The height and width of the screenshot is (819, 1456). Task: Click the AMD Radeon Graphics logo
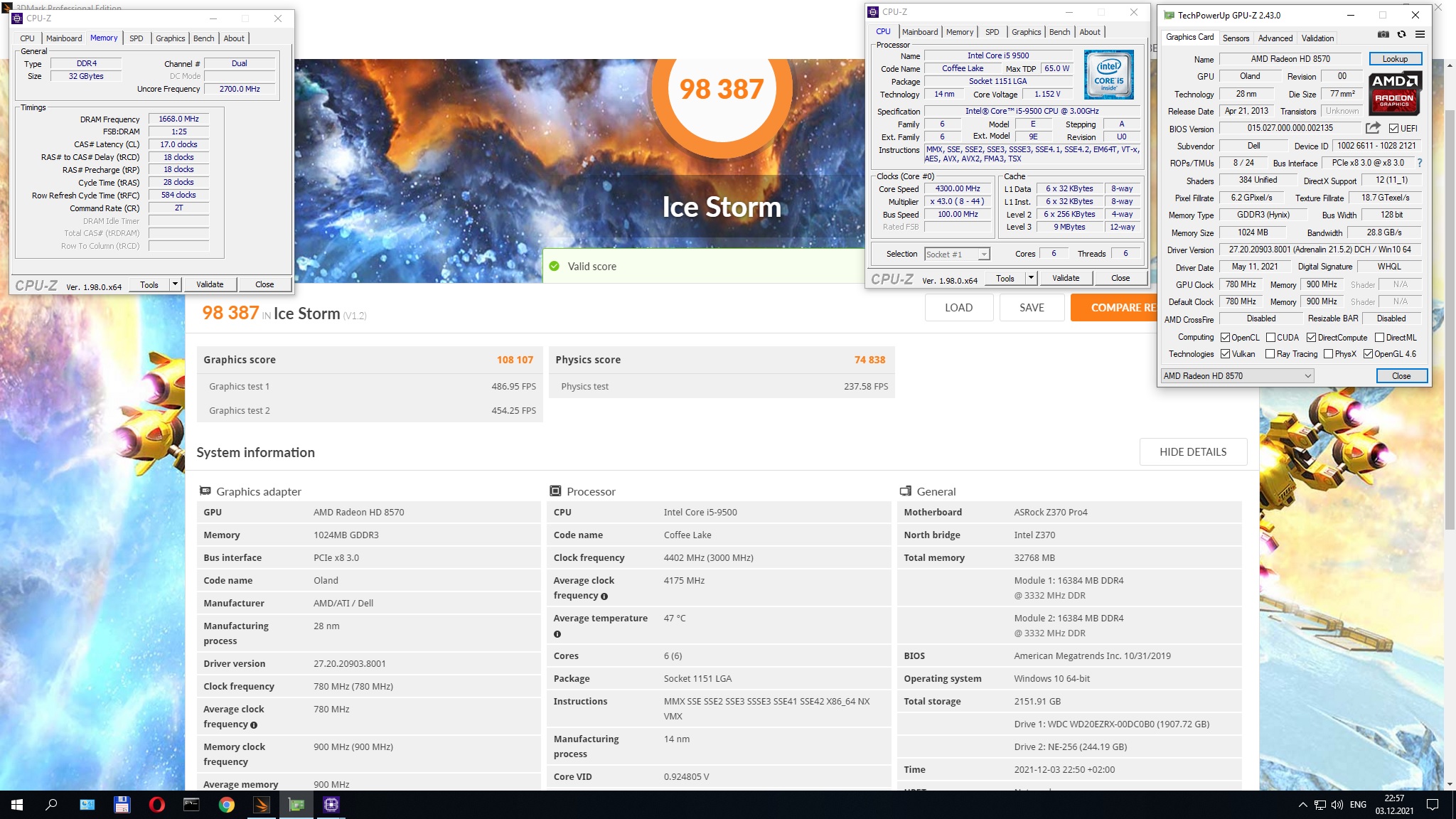pyautogui.click(x=1394, y=93)
